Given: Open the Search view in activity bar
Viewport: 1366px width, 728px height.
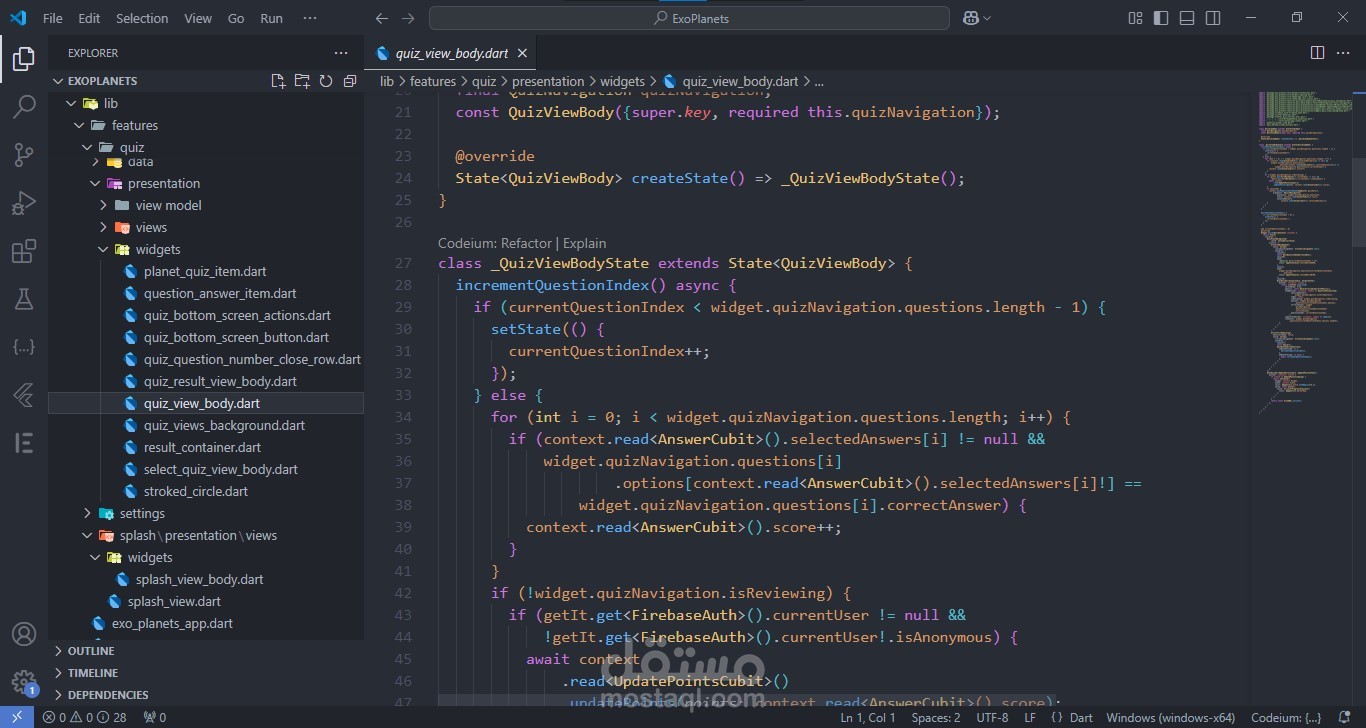Looking at the screenshot, I should (23, 106).
